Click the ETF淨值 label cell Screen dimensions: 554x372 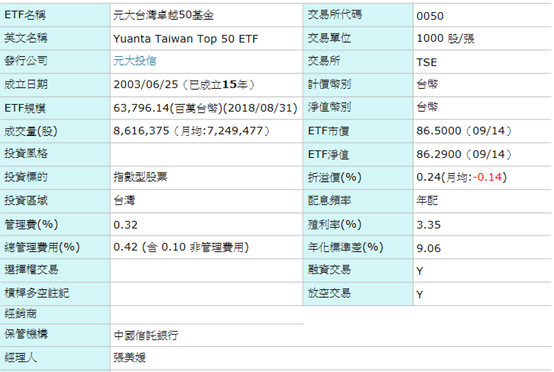(x=358, y=154)
